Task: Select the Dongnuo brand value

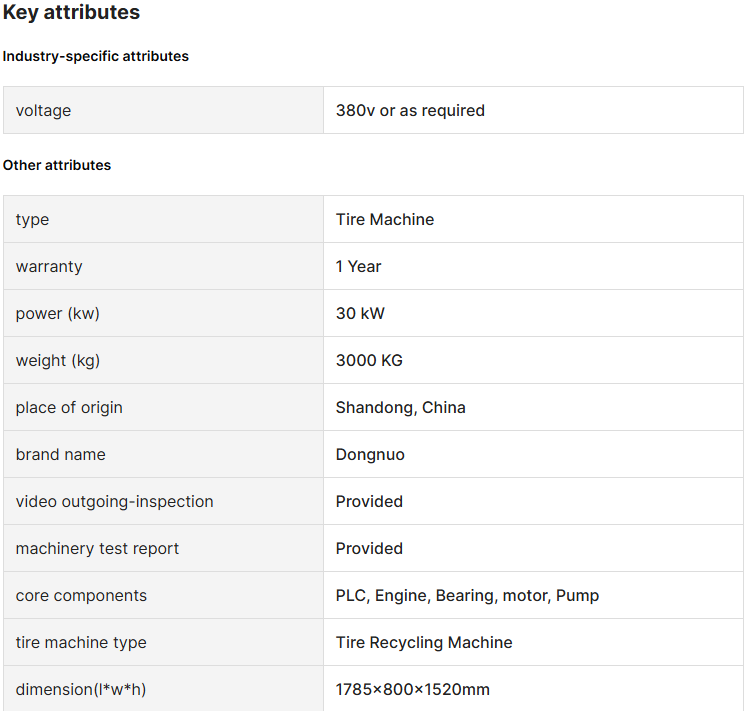Action: tap(370, 454)
